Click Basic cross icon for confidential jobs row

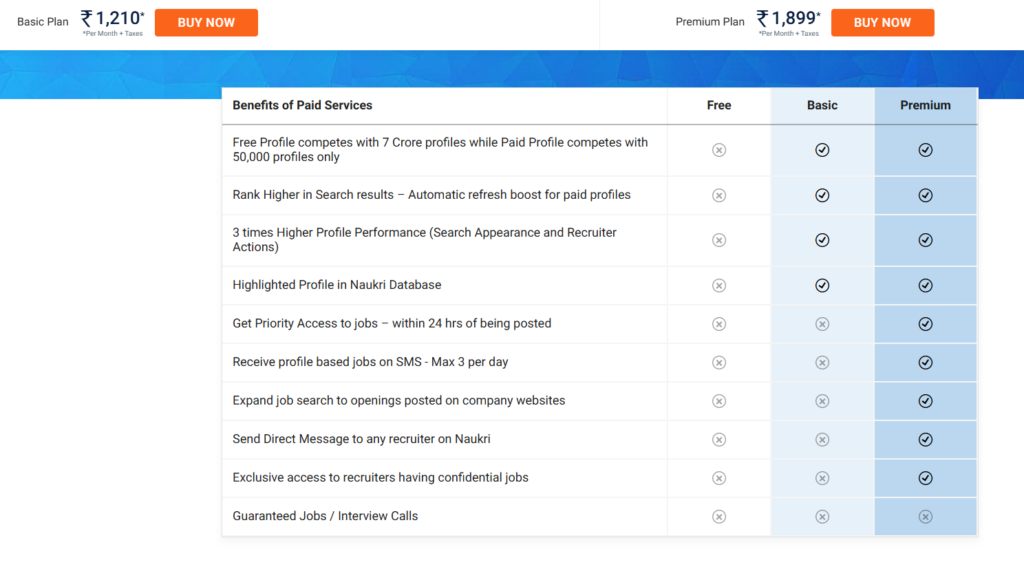[x=822, y=478]
